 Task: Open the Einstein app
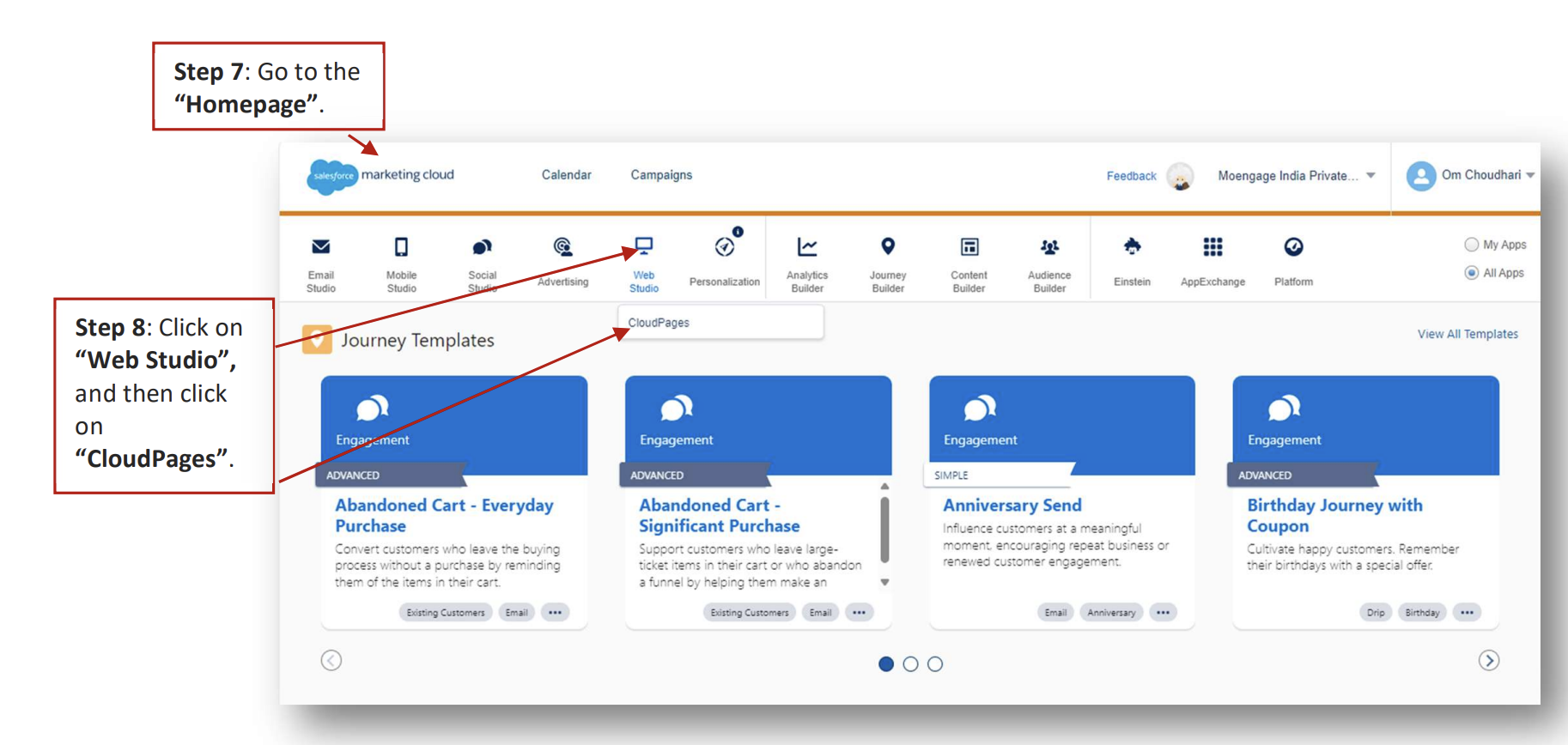tap(1132, 263)
